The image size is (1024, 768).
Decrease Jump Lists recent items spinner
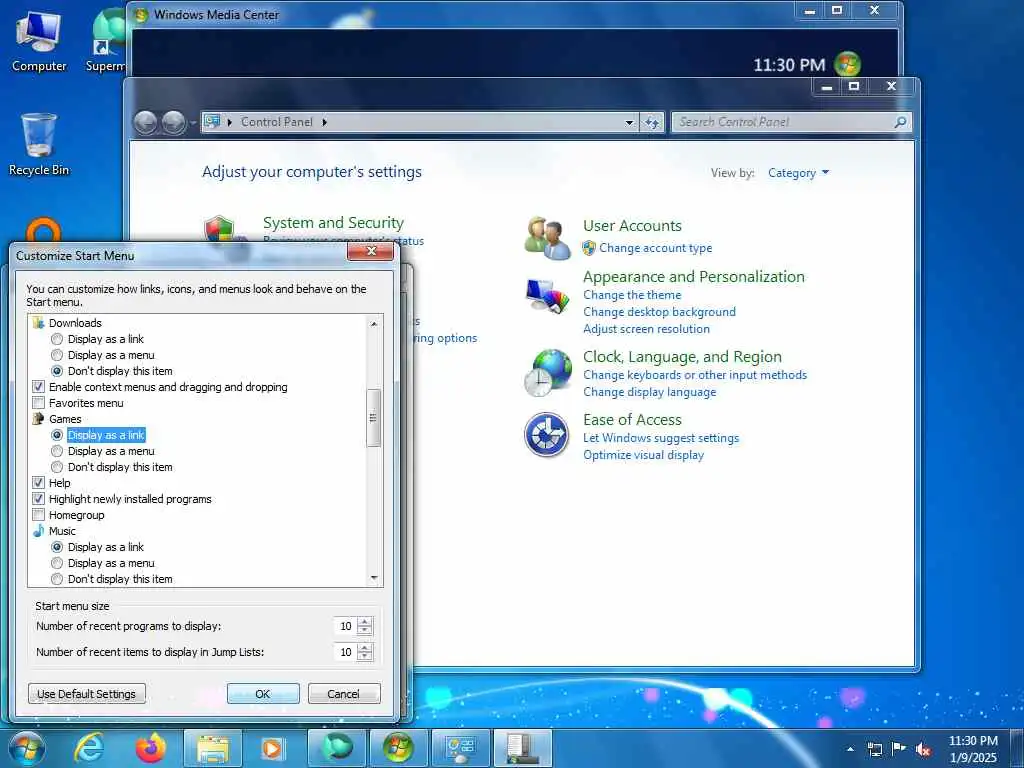(x=365, y=657)
